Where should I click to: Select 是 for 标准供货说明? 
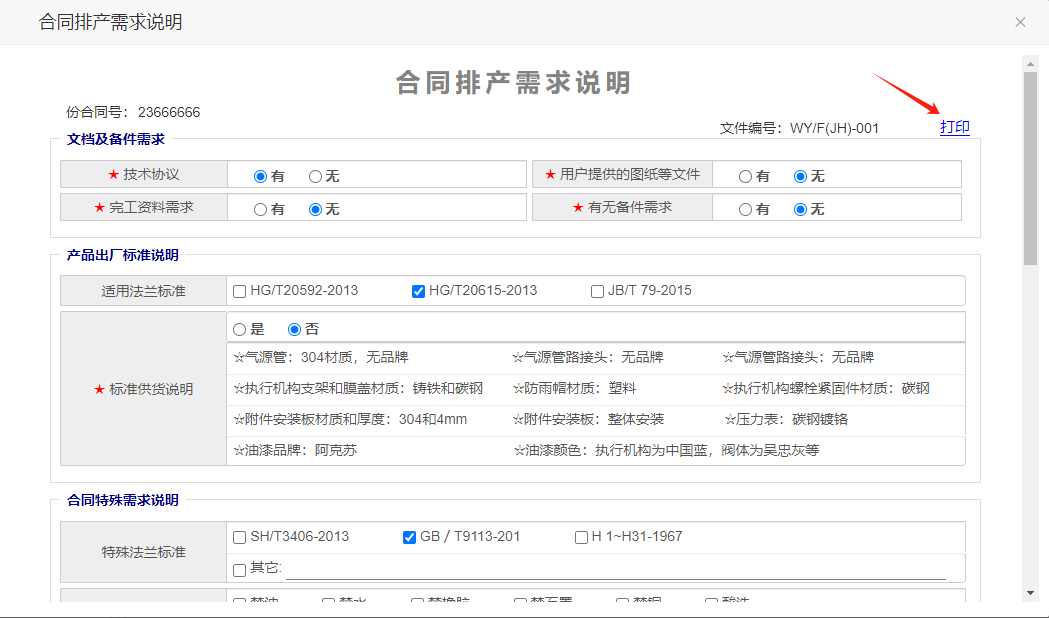(x=239, y=329)
